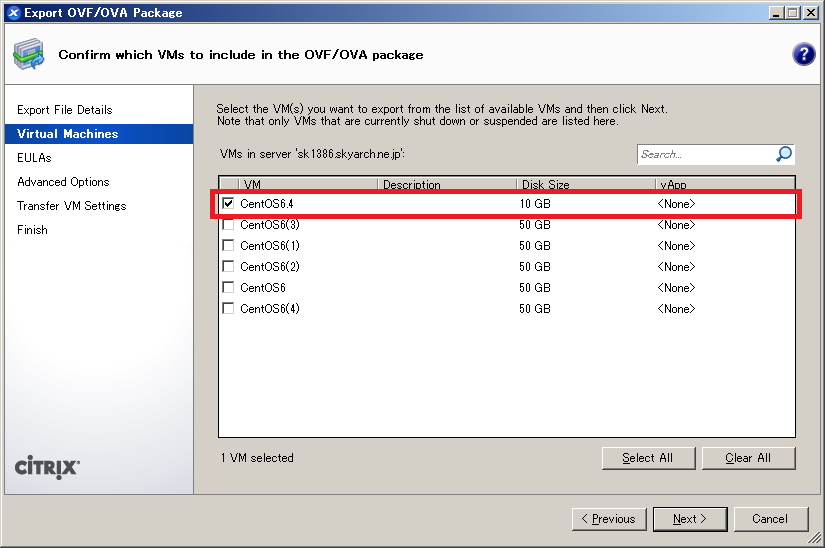Minimize the Export OVF/OVA window
825x548 pixels.
[776, 13]
